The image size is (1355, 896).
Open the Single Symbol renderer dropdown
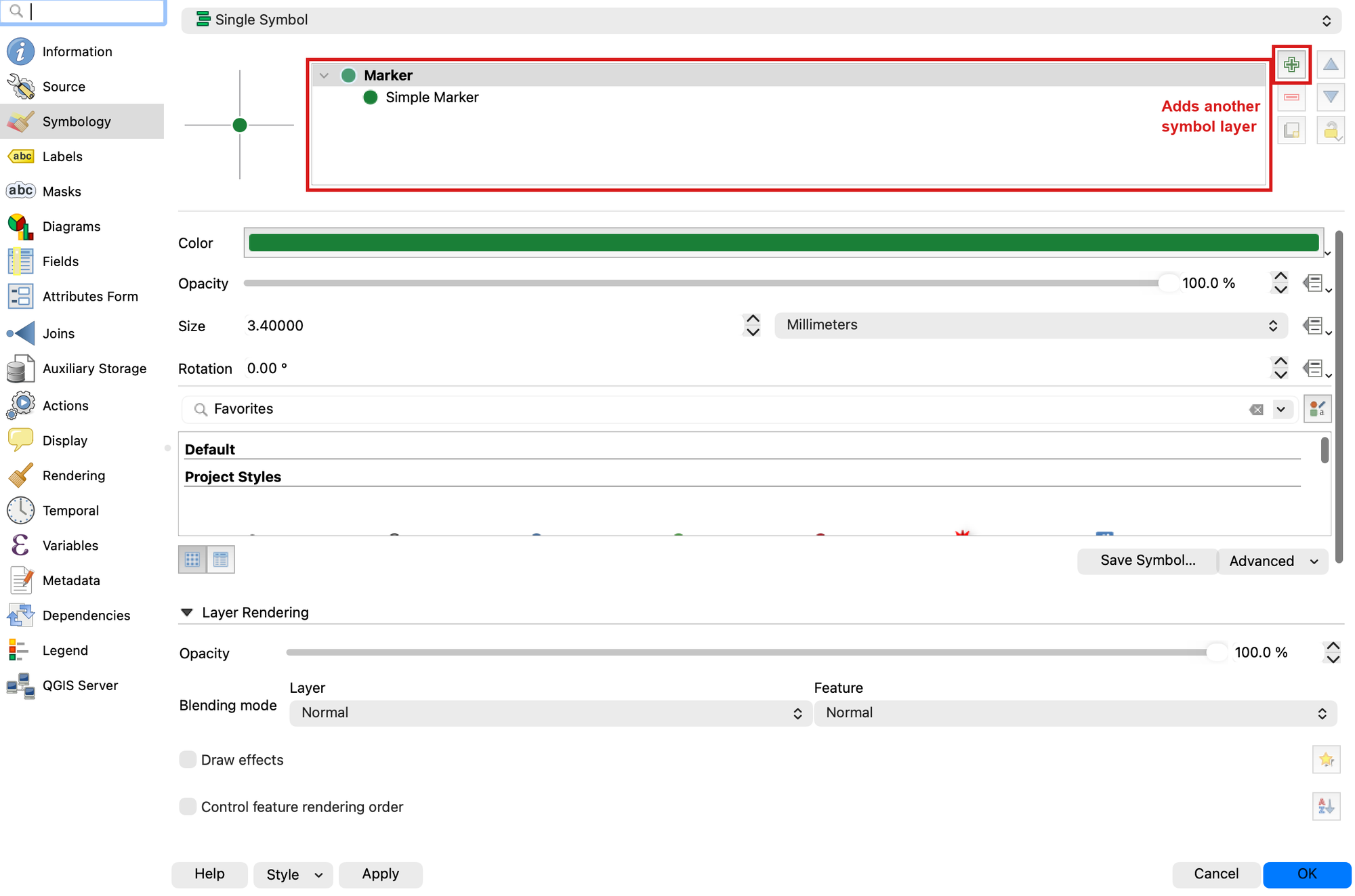click(761, 20)
